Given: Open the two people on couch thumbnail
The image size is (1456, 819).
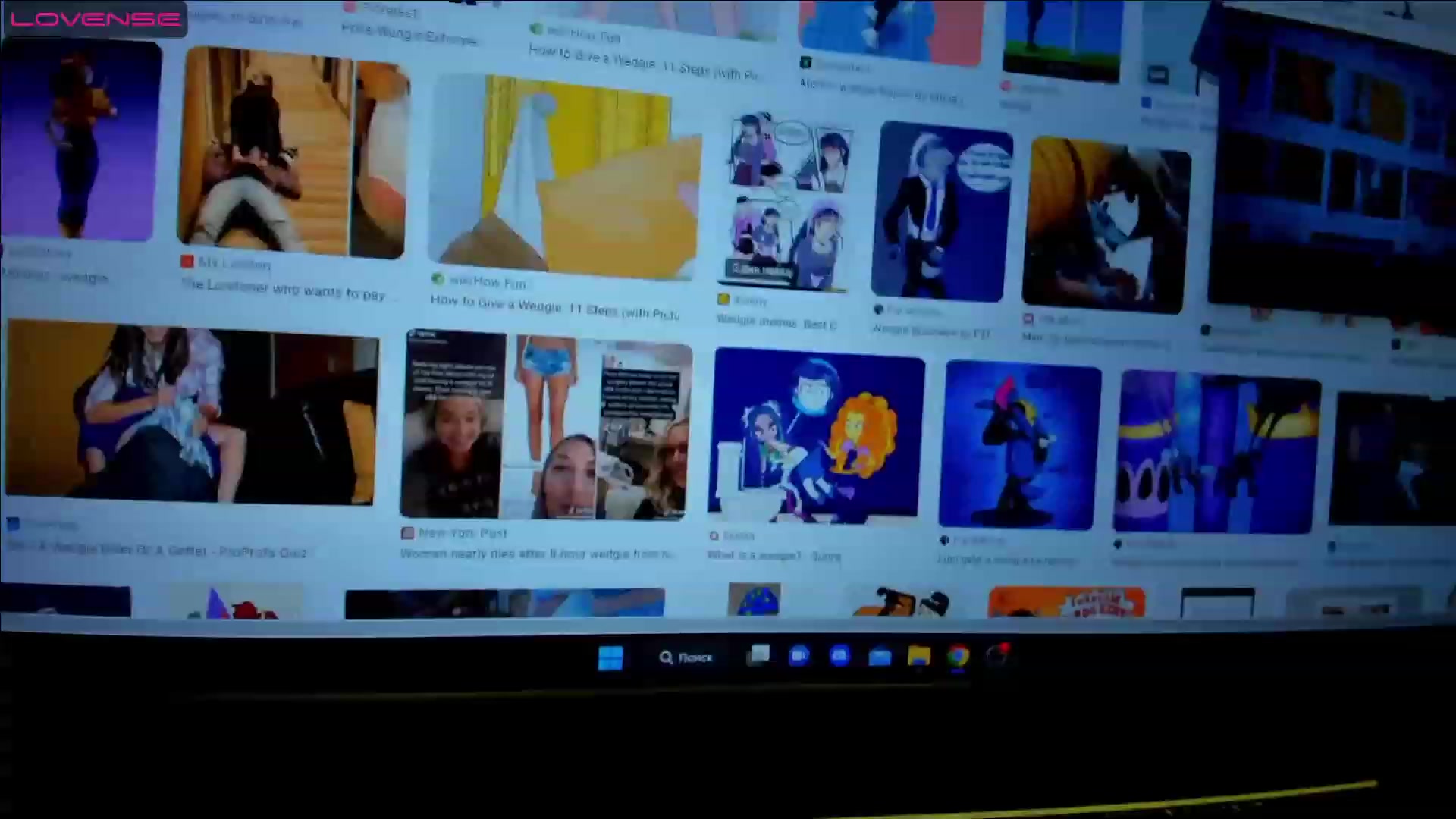Looking at the screenshot, I should (x=191, y=413).
